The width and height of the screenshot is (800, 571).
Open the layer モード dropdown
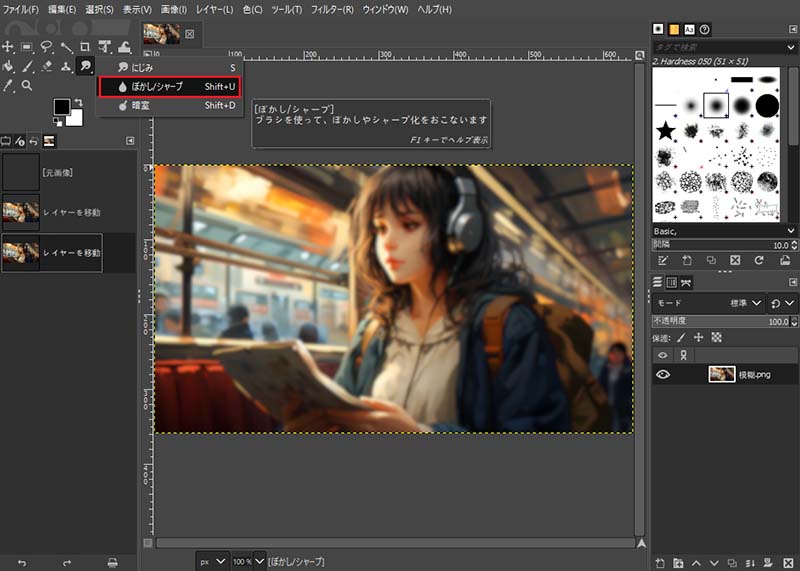coord(708,303)
